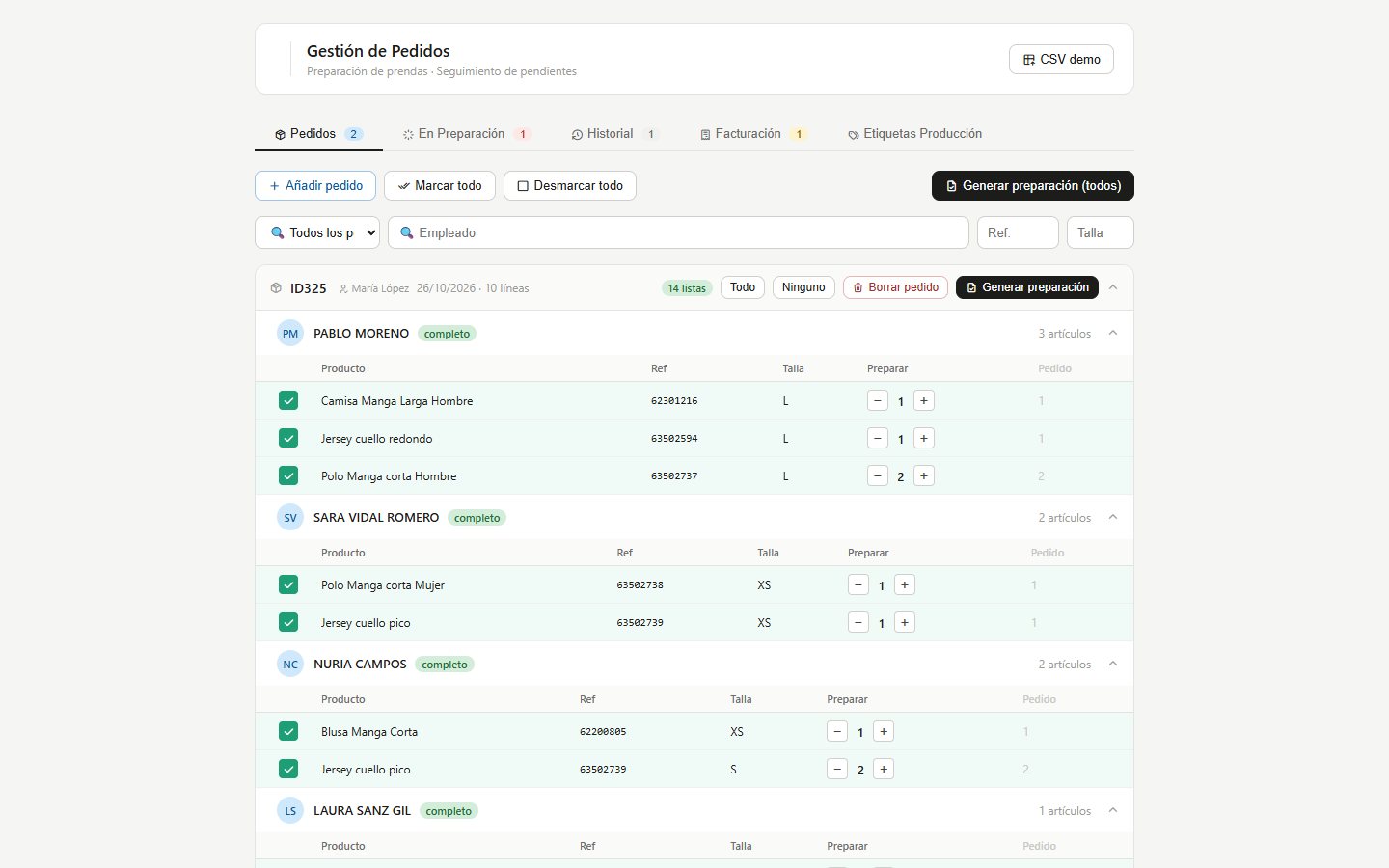The image size is (1389, 868).
Task: Uncheck Polo Manga corta Hombre
Action: point(288,475)
